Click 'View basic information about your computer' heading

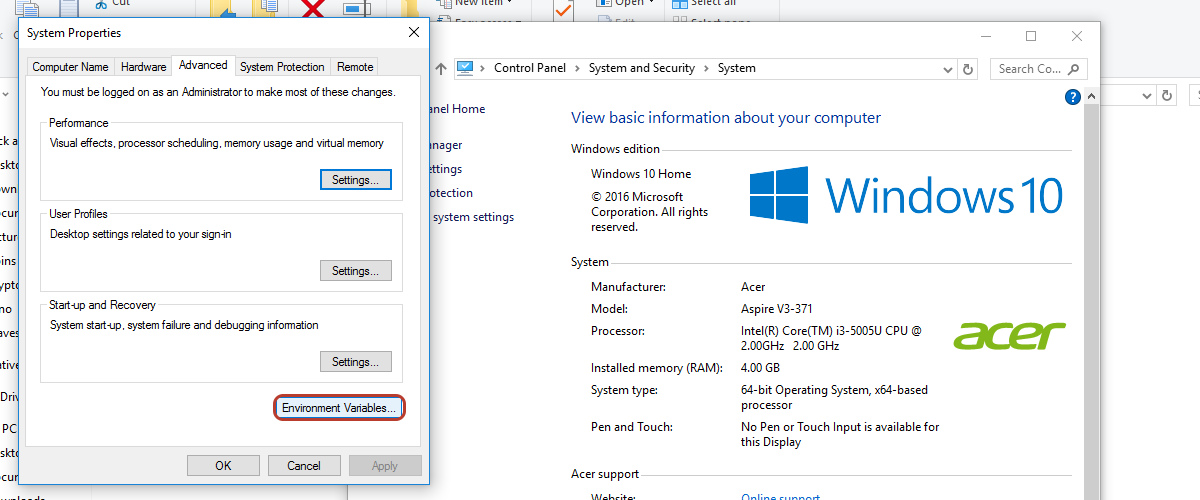click(x=726, y=118)
